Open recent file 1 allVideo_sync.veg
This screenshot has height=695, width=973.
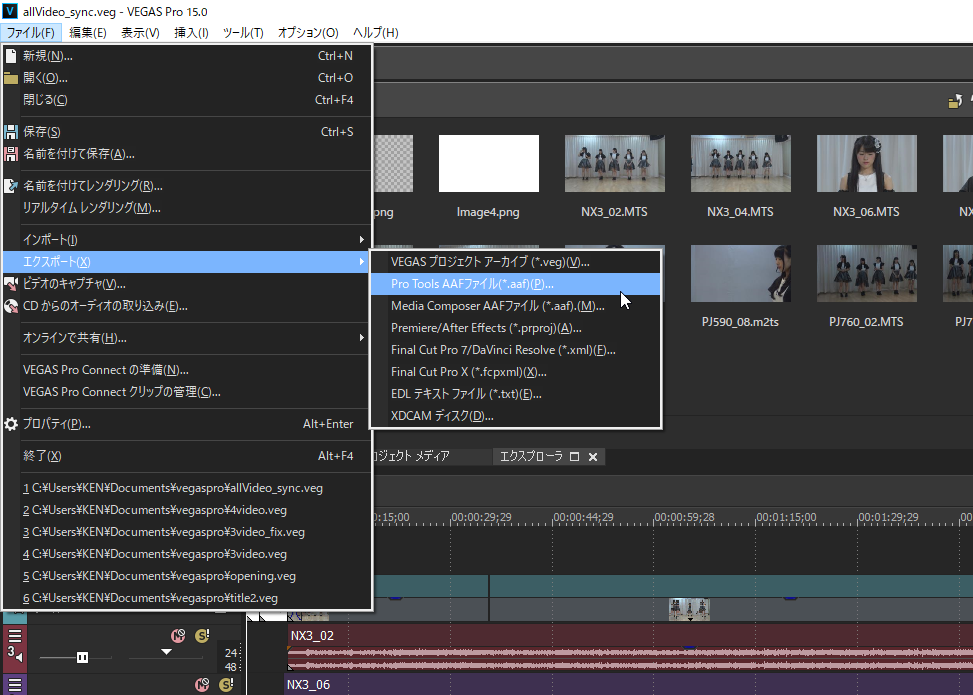[x=187, y=488]
